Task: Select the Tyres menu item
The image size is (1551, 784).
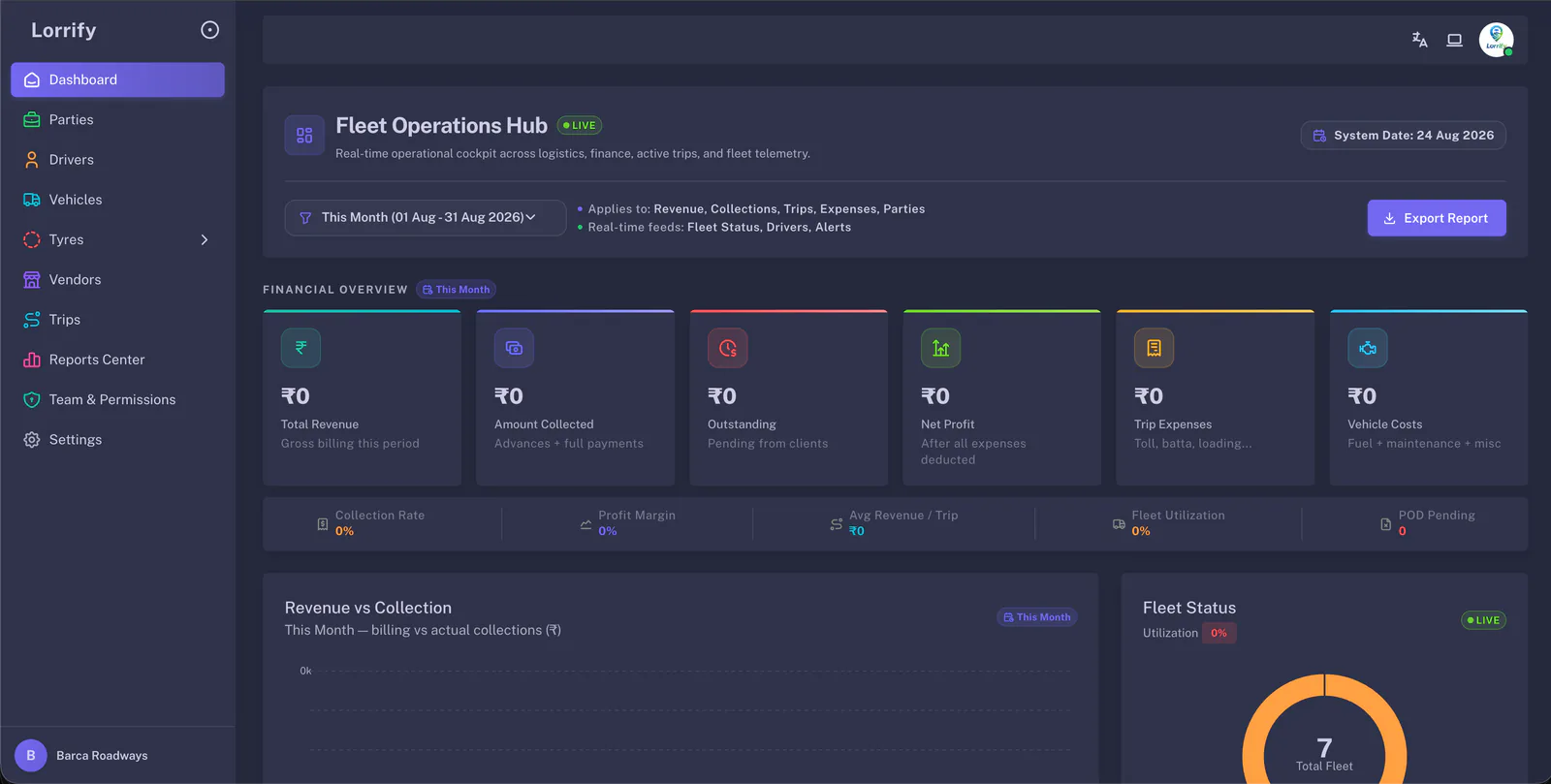Action: click(117, 239)
